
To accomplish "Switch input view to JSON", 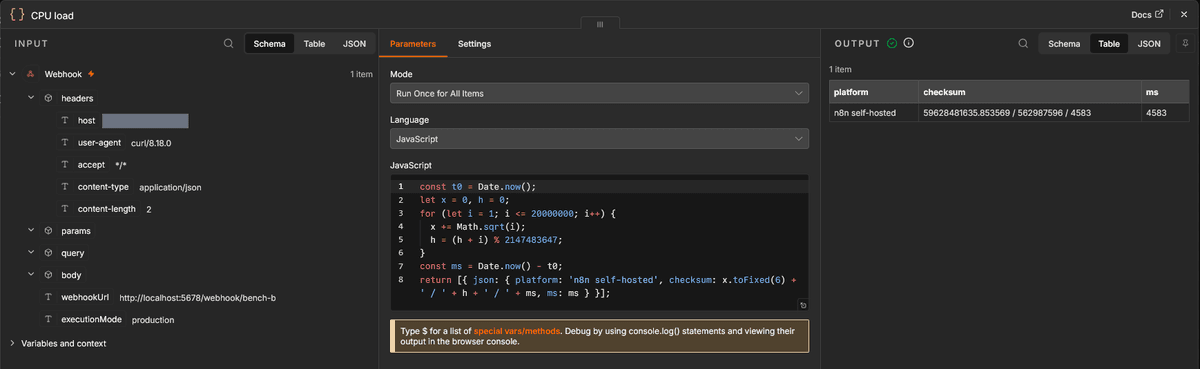I will pyautogui.click(x=354, y=44).
